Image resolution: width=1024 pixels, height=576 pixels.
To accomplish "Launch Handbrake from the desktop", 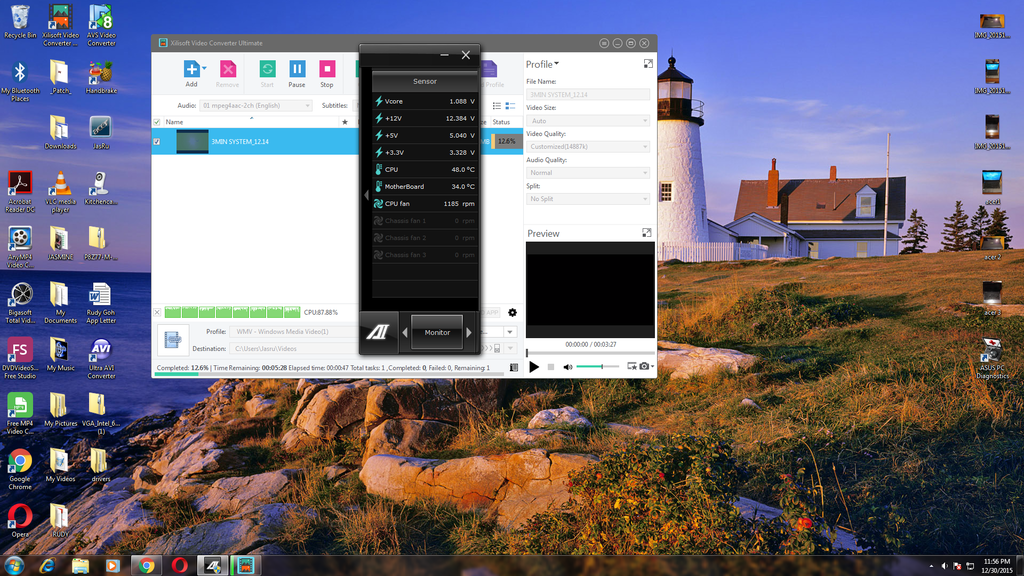I will (100, 73).
